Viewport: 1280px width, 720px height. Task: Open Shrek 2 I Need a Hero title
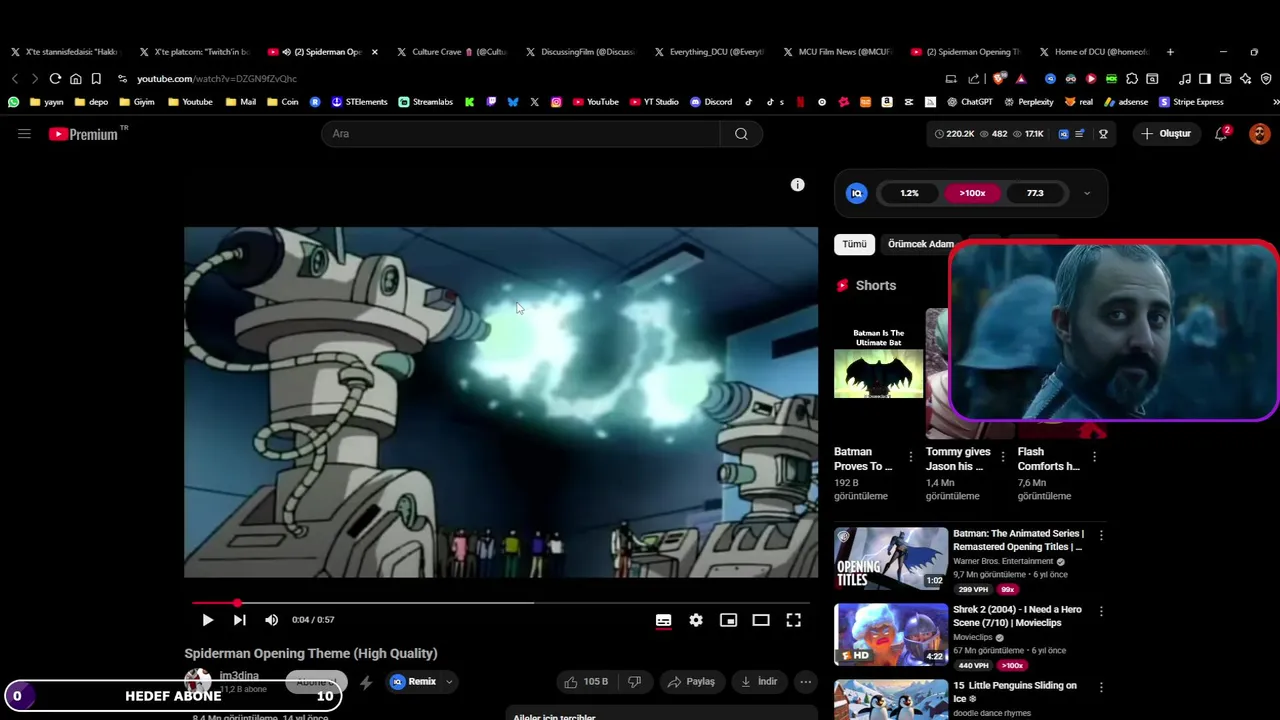point(1017,616)
